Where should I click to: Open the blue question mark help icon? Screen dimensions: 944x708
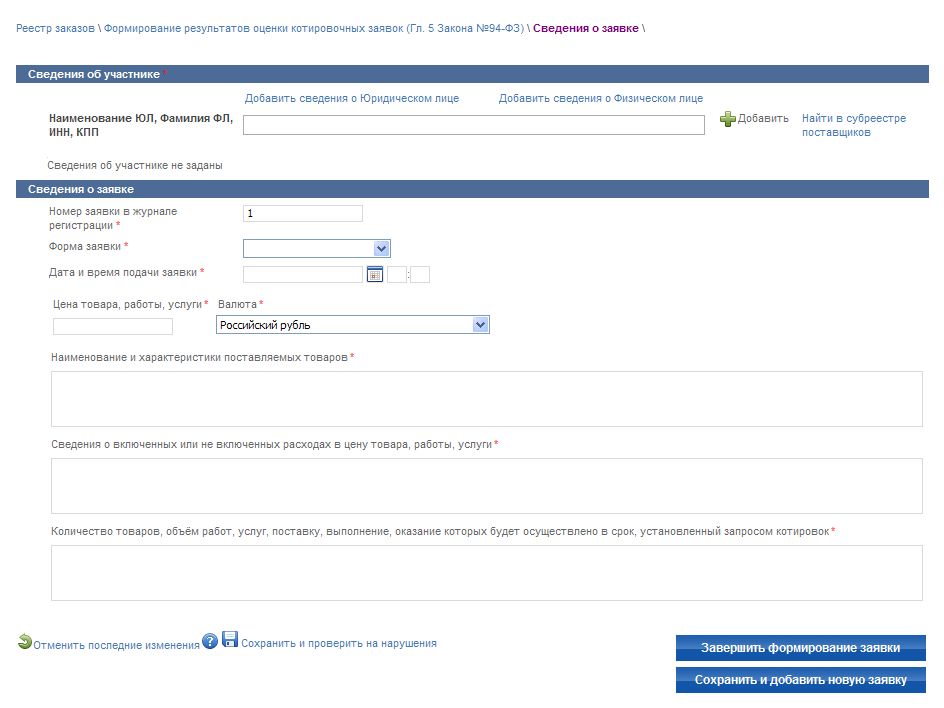pos(210,642)
